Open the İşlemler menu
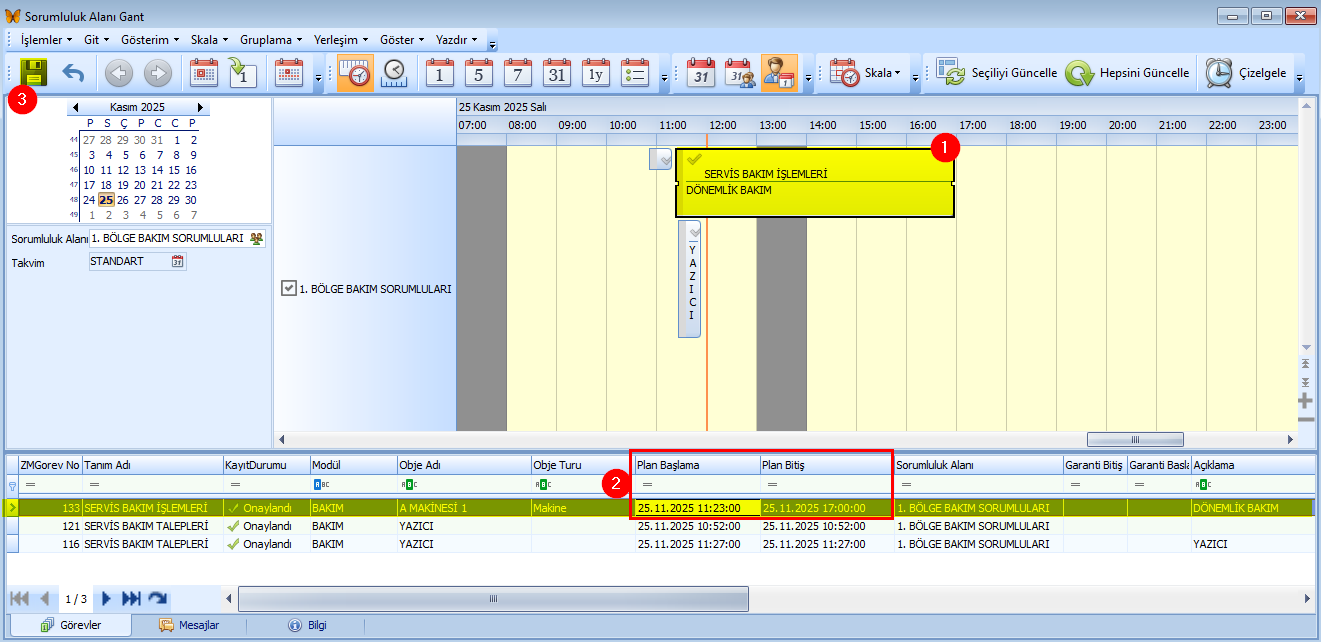Screen dimensions: 1321x642 coord(46,40)
